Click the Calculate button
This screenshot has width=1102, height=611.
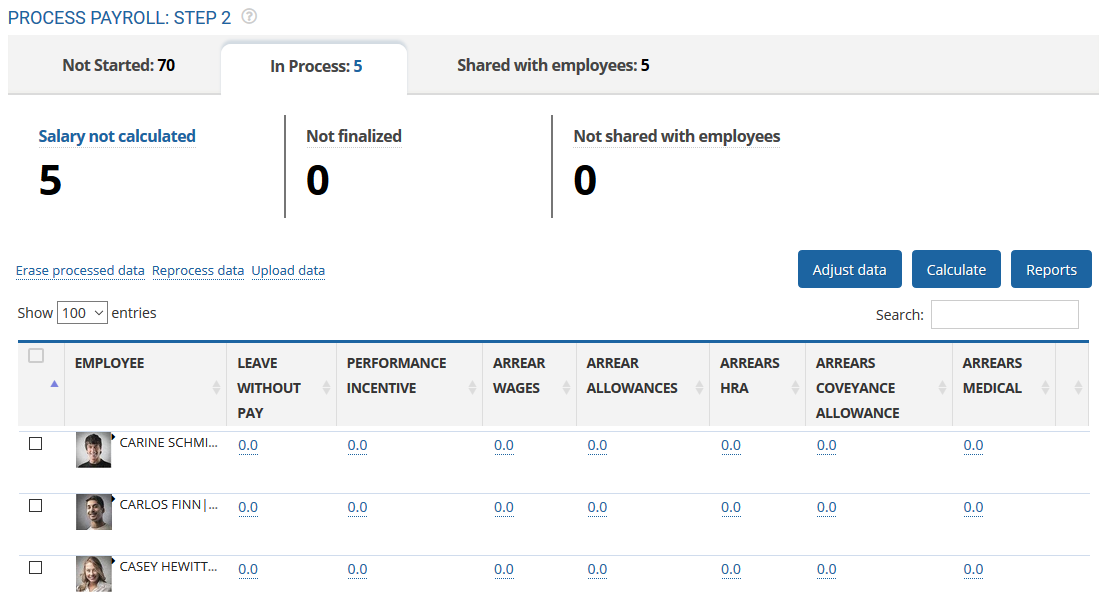pyautogui.click(x=956, y=269)
